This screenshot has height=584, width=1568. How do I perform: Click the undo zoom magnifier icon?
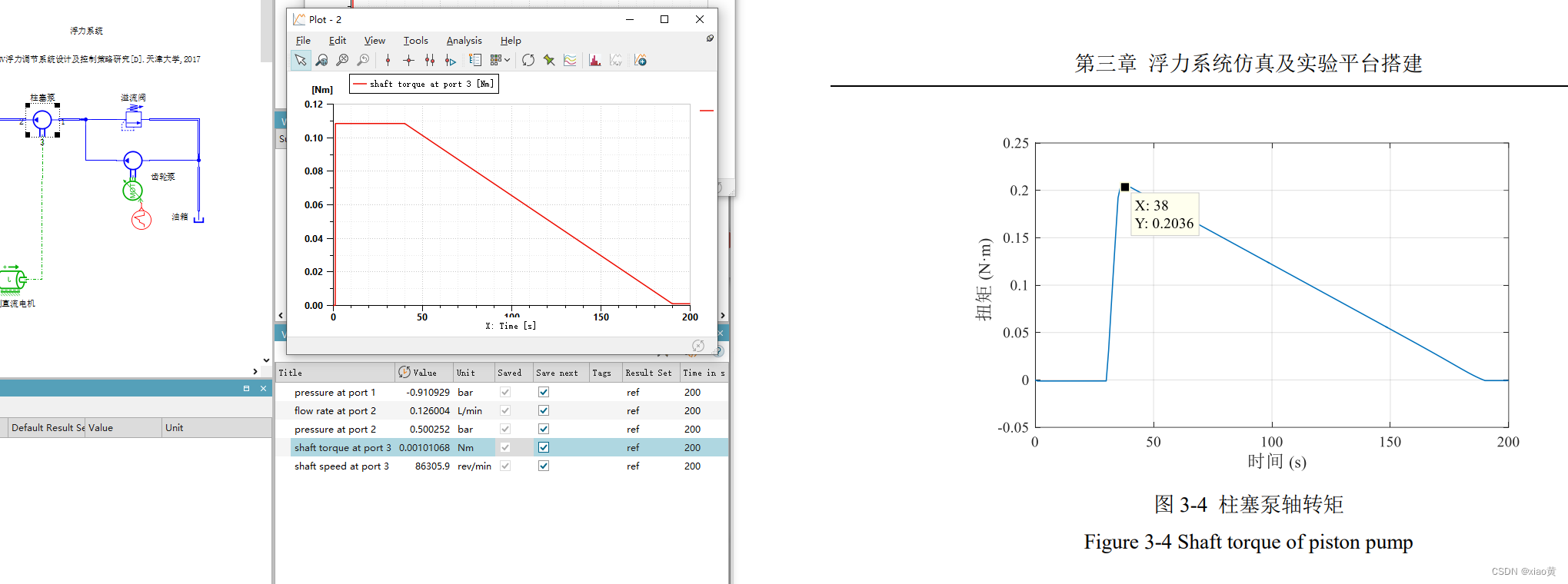(363, 60)
